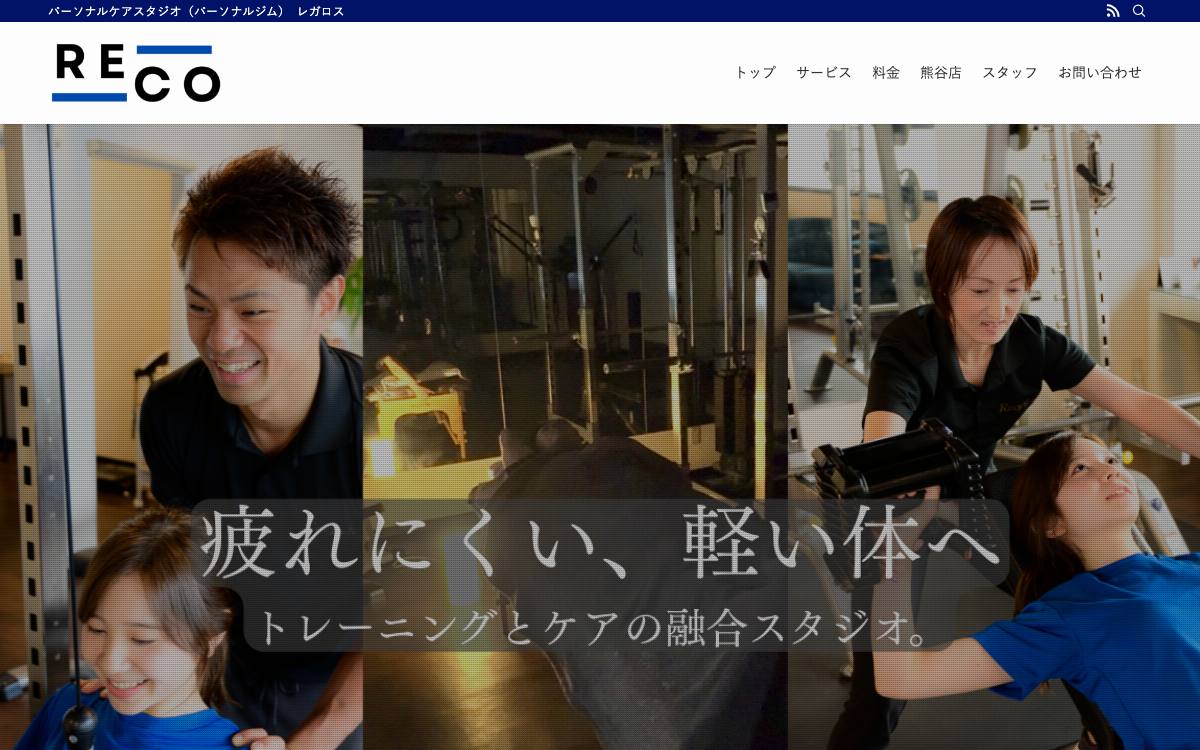Open the RSS feed icon
Screen dimensions: 1200x750
(x=1113, y=11)
